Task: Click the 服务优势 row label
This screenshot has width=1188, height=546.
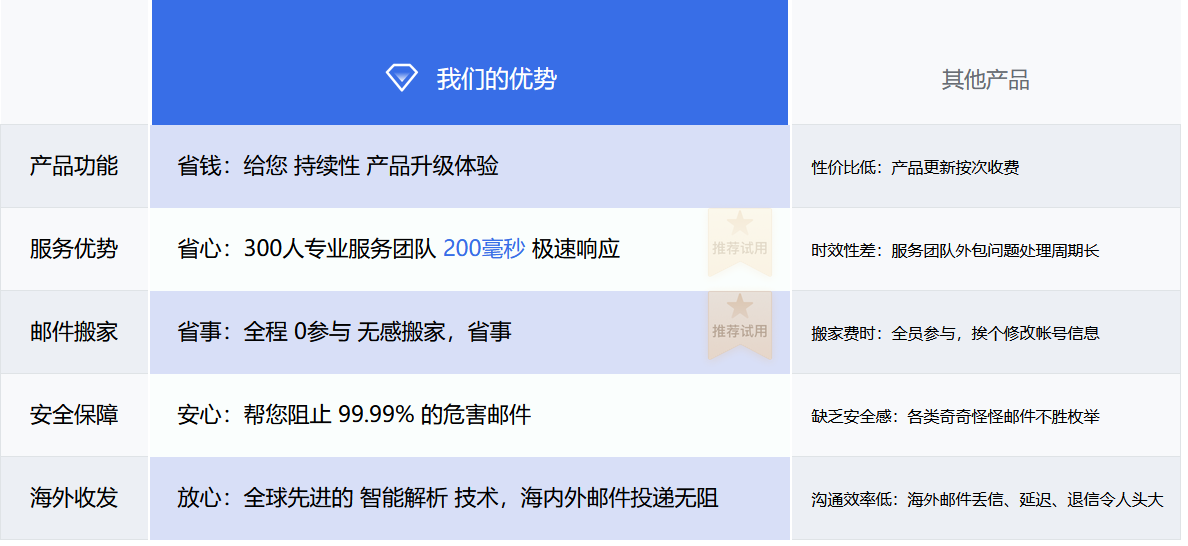Action: [74, 248]
